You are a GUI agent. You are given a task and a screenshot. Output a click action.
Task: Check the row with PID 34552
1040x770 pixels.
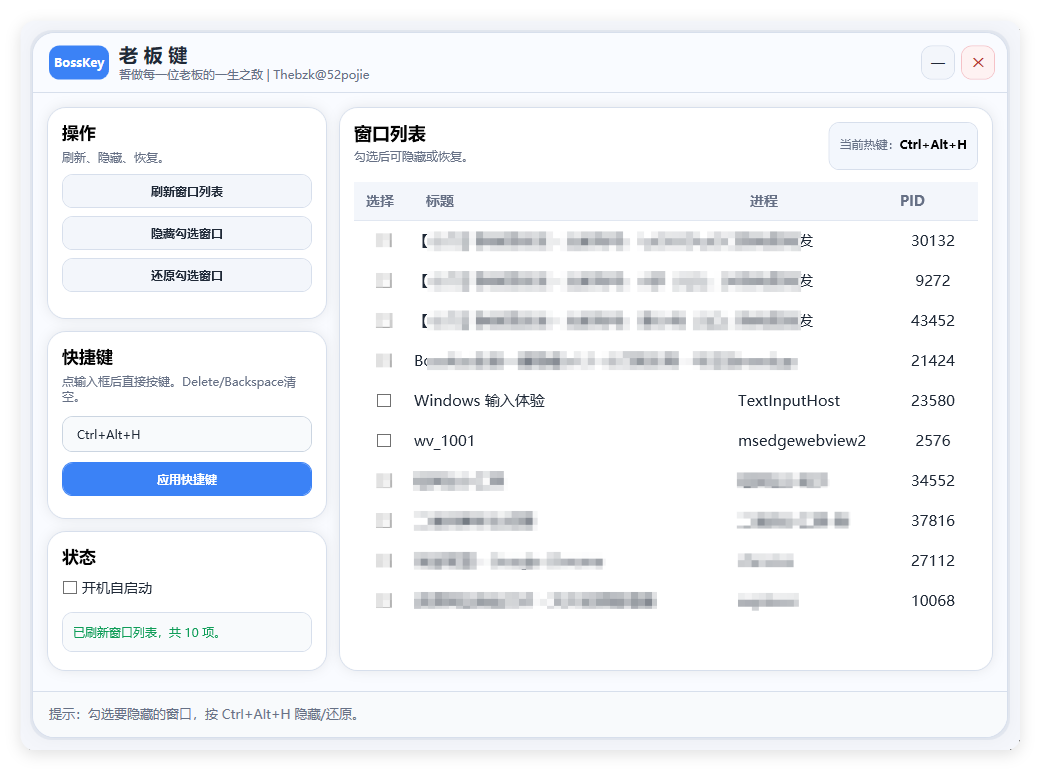(x=384, y=480)
